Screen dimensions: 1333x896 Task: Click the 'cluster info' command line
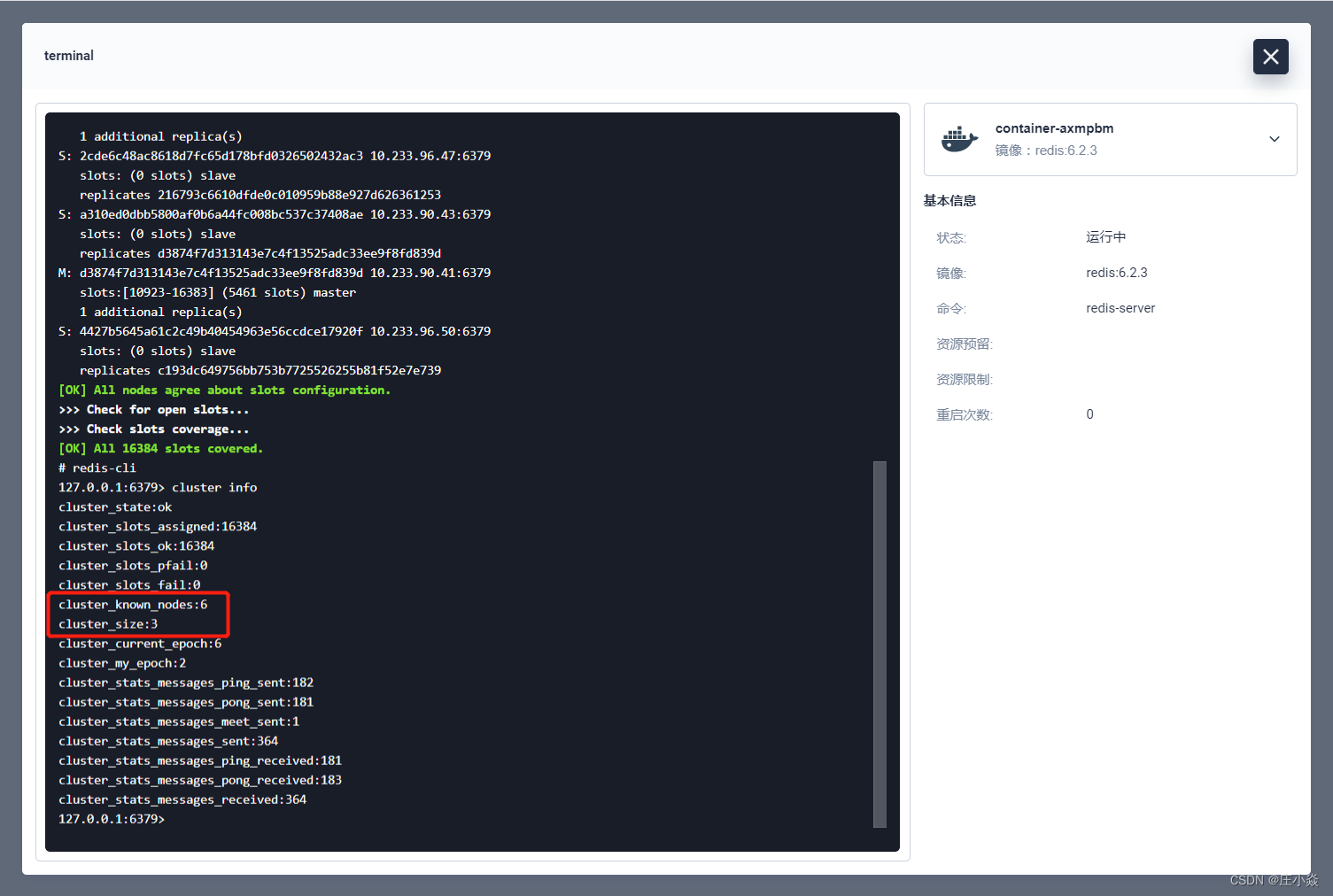click(x=158, y=488)
